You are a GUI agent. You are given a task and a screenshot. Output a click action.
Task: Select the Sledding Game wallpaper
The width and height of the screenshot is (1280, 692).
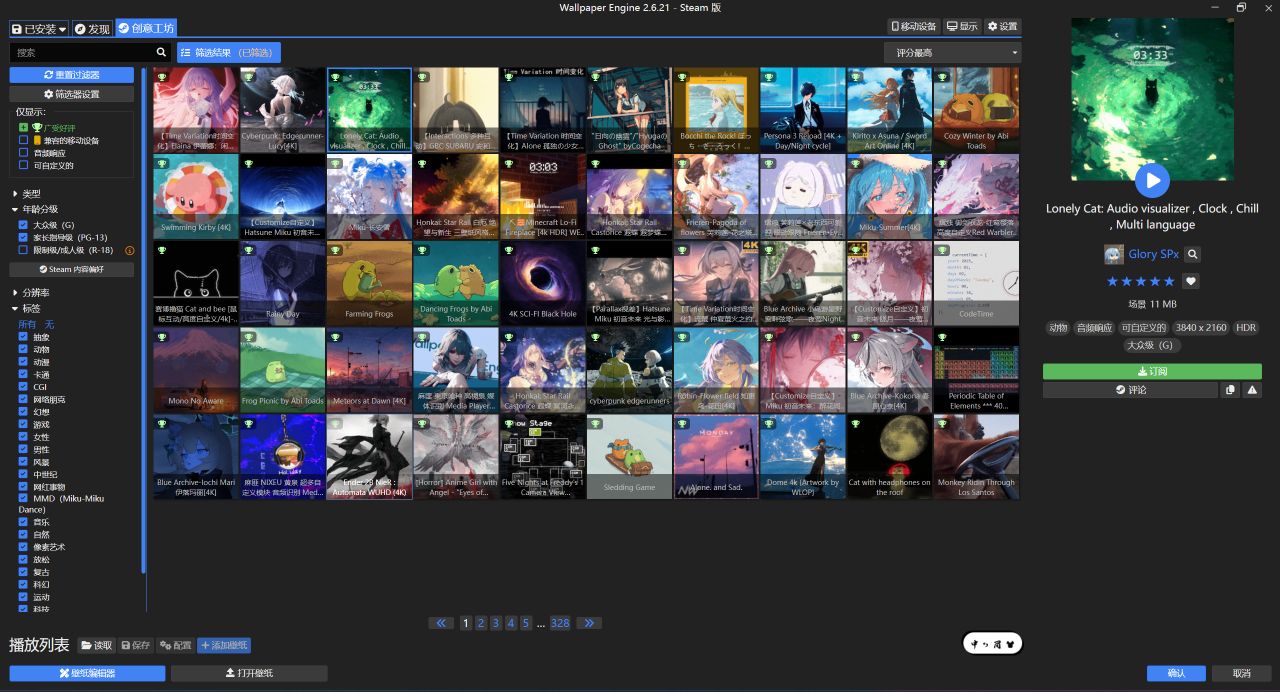tap(629, 456)
